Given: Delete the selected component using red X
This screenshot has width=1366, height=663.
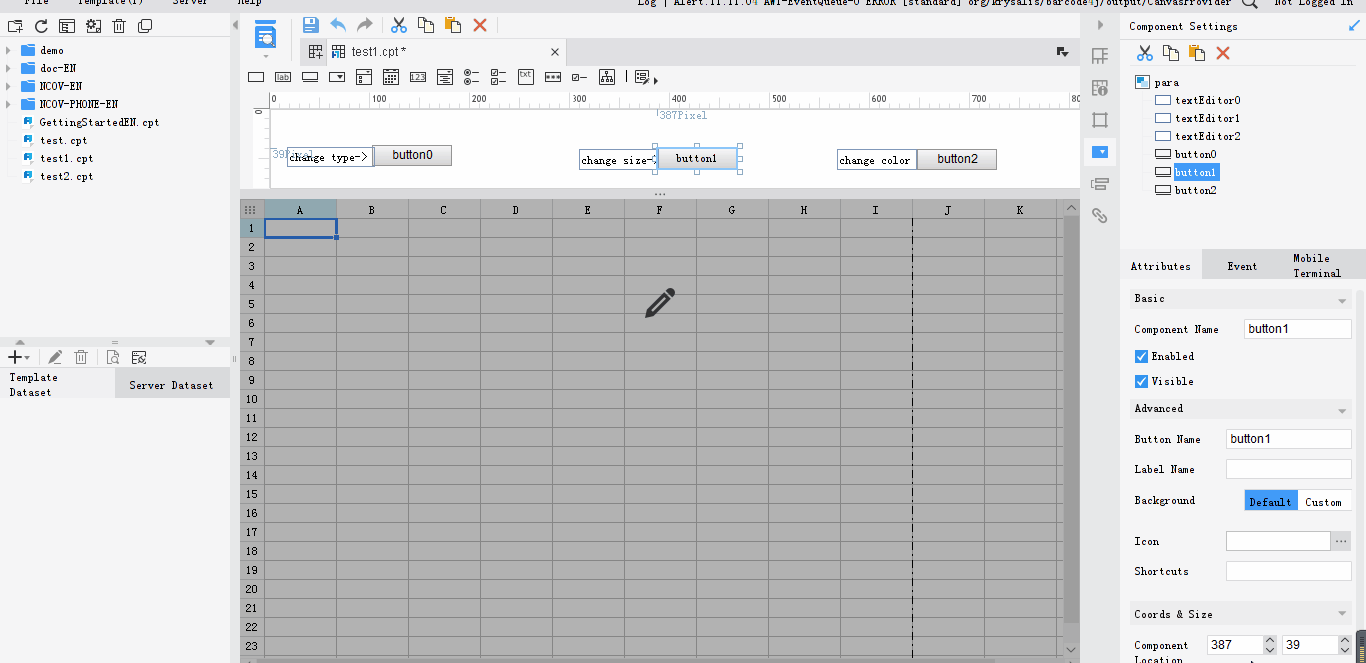Looking at the screenshot, I should (x=1224, y=53).
